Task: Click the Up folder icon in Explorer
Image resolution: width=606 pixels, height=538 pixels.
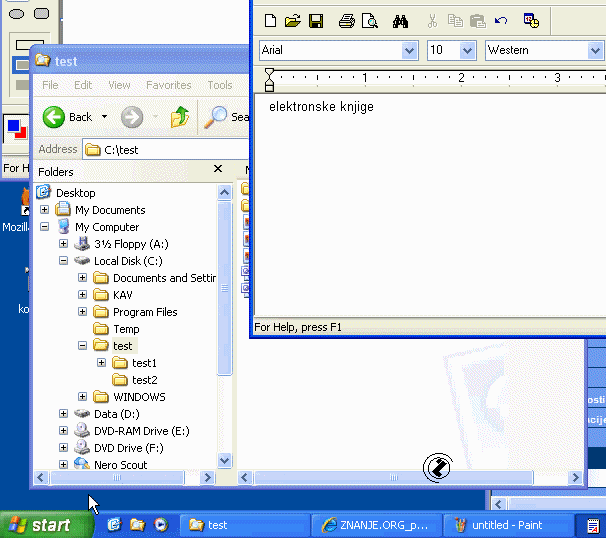Action: (180, 117)
